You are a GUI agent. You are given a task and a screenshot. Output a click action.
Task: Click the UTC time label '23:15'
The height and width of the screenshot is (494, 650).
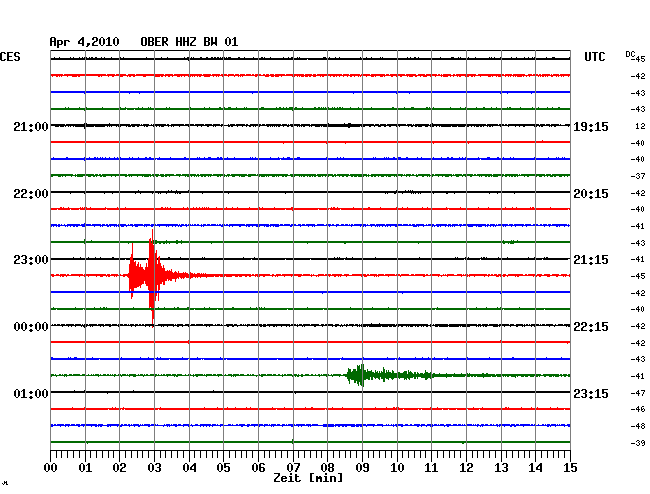[x=591, y=393]
